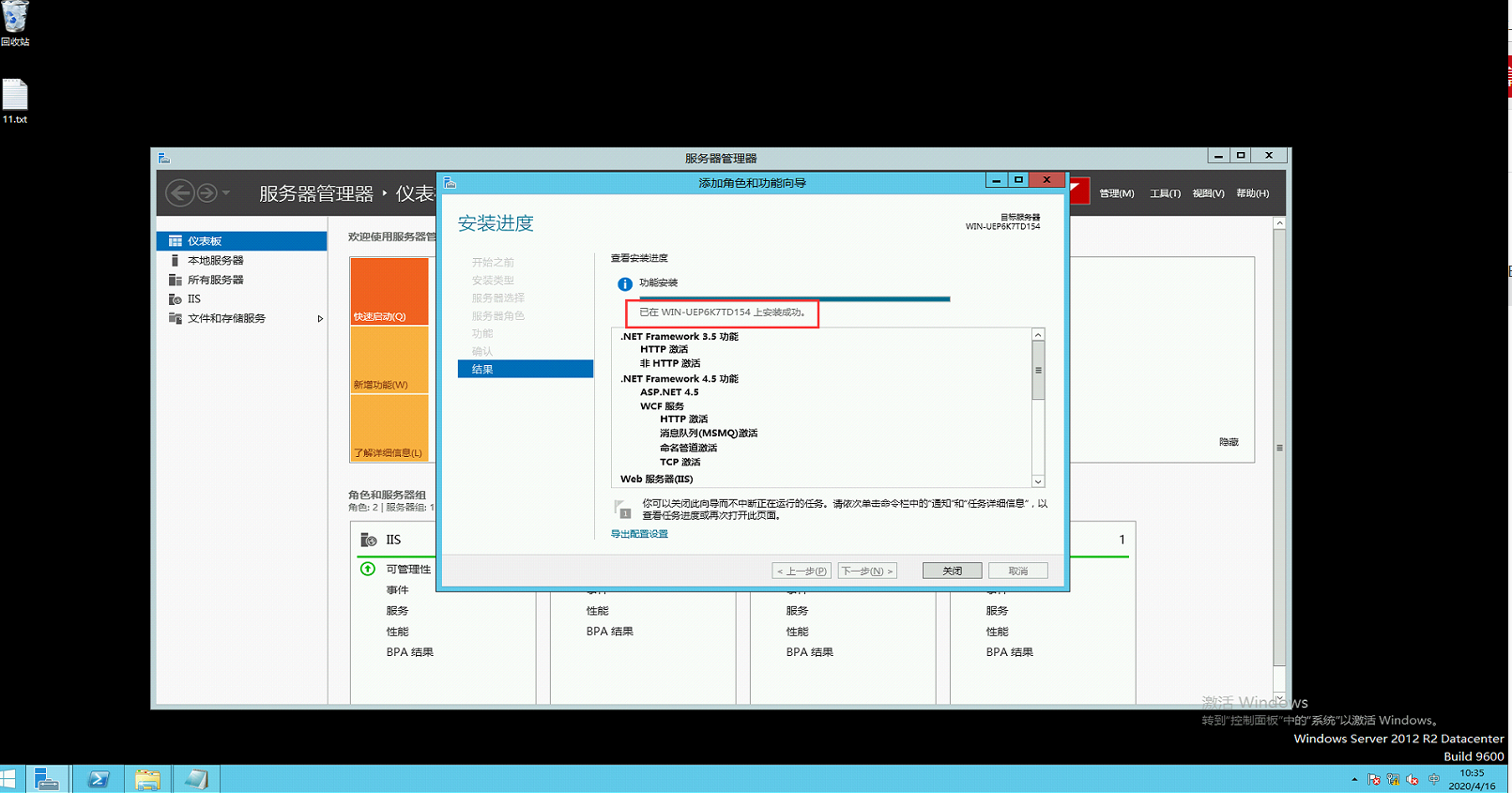The width and height of the screenshot is (1512, 793).
Task: Open BPA 结果 in the IIS tile
Action: tap(410, 652)
